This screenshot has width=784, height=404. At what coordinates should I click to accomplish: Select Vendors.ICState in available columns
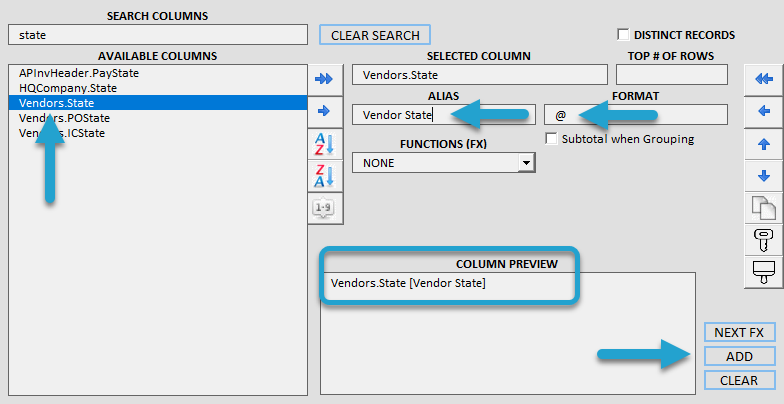click(158, 133)
